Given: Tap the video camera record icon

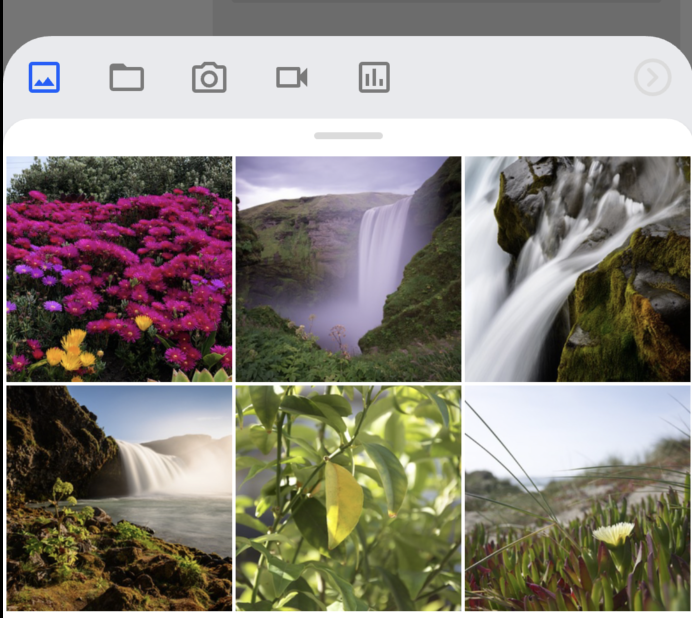Looking at the screenshot, I should point(291,77).
